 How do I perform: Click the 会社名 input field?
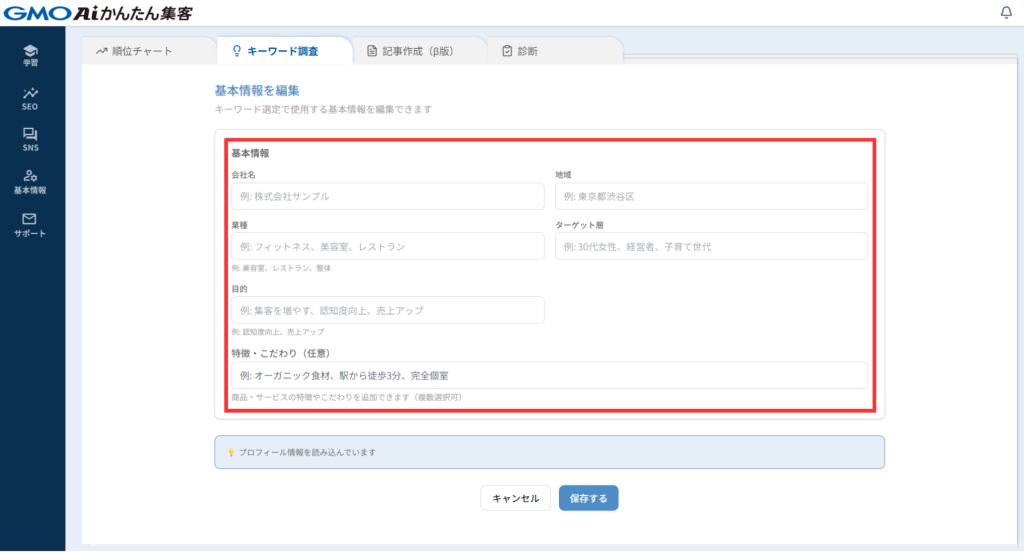point(387,196)
